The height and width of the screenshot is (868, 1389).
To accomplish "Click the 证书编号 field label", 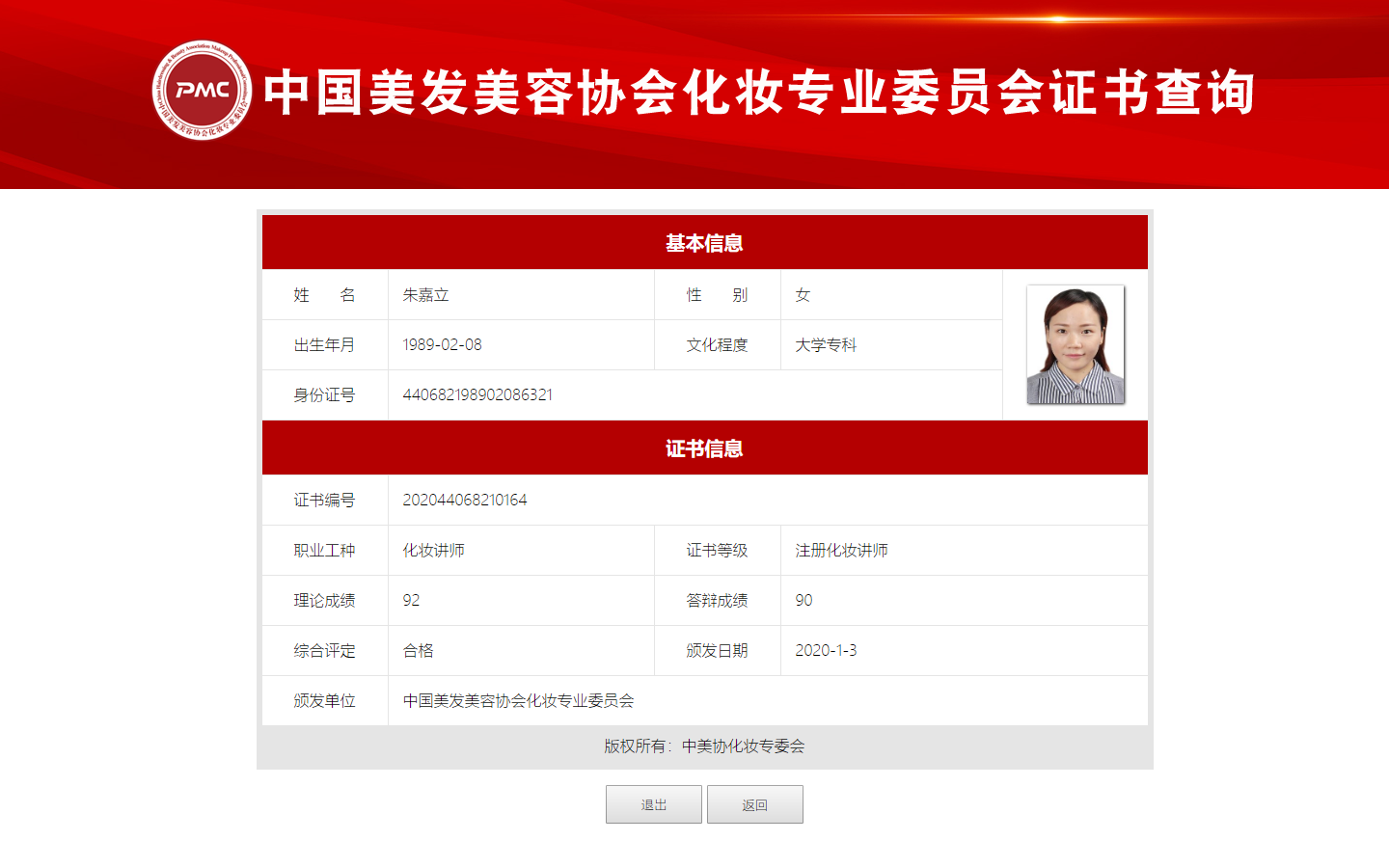I will coord(324,501).
